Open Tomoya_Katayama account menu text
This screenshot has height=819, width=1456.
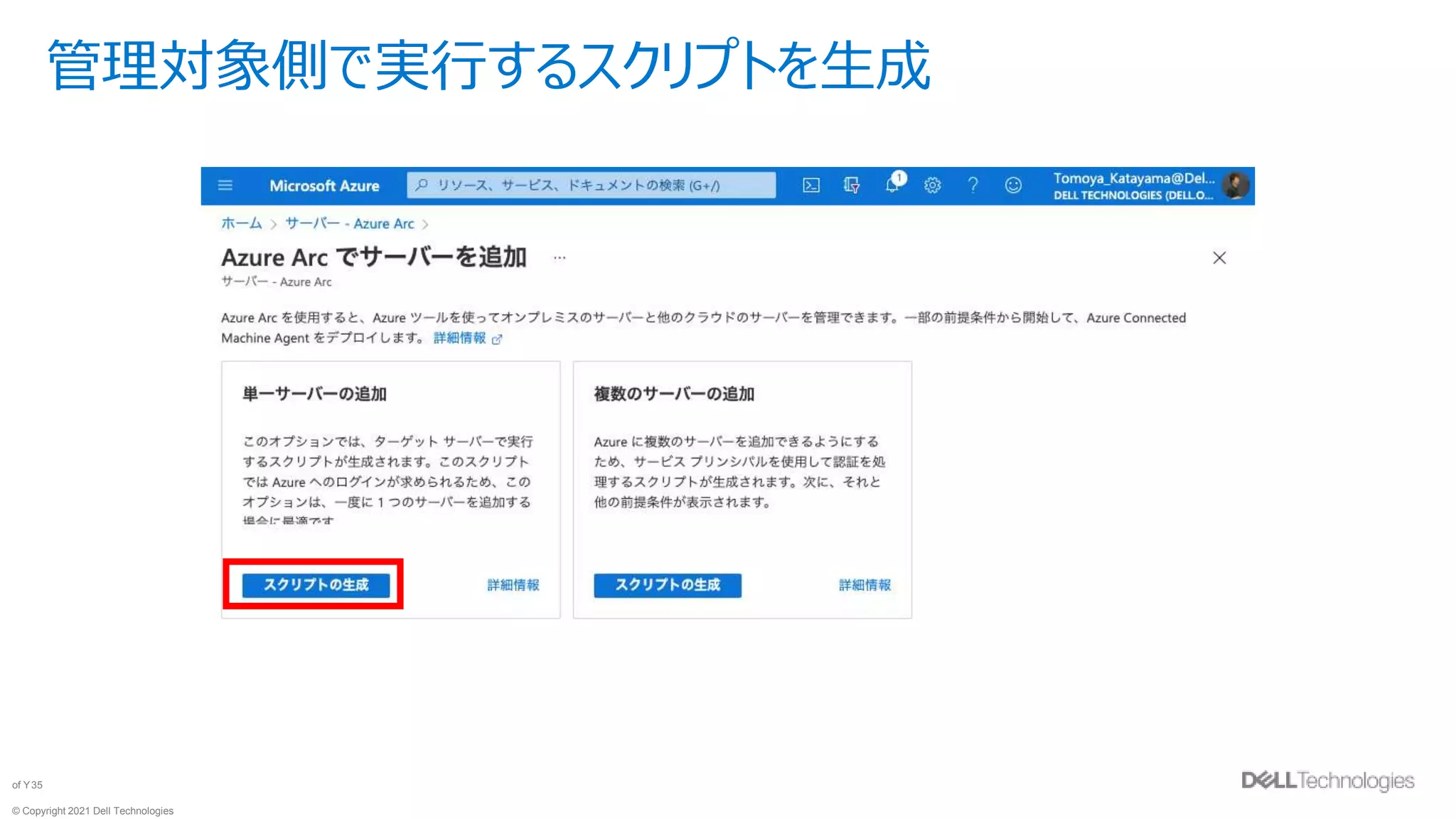(x=1134, y=178)
